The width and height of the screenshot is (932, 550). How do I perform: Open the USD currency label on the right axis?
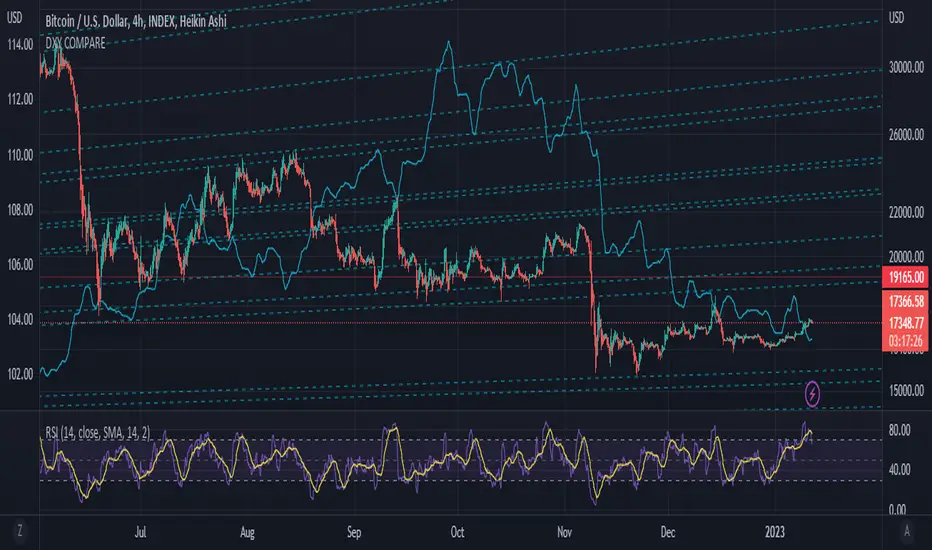point(896,18)
